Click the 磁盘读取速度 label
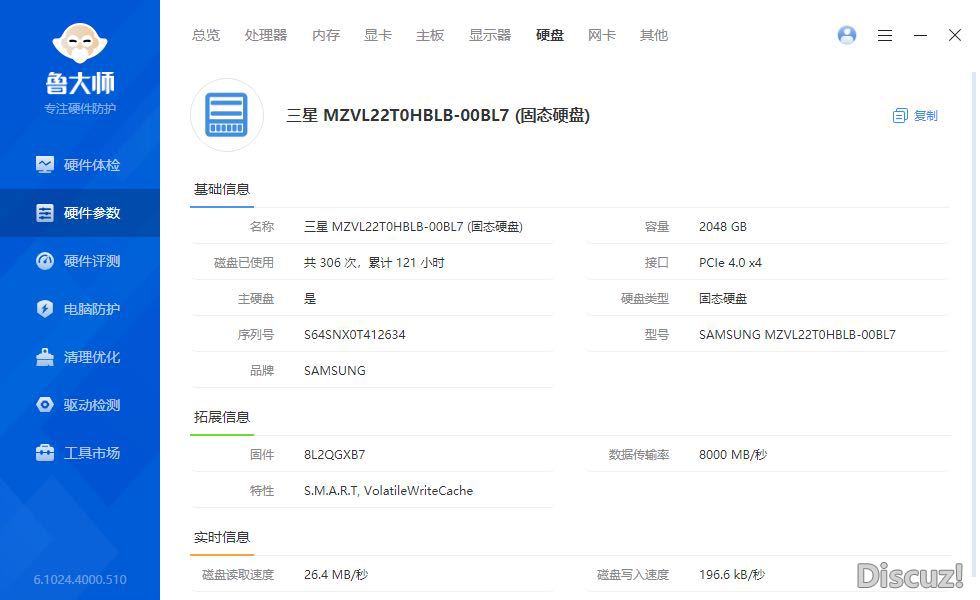 pos(238,574)
